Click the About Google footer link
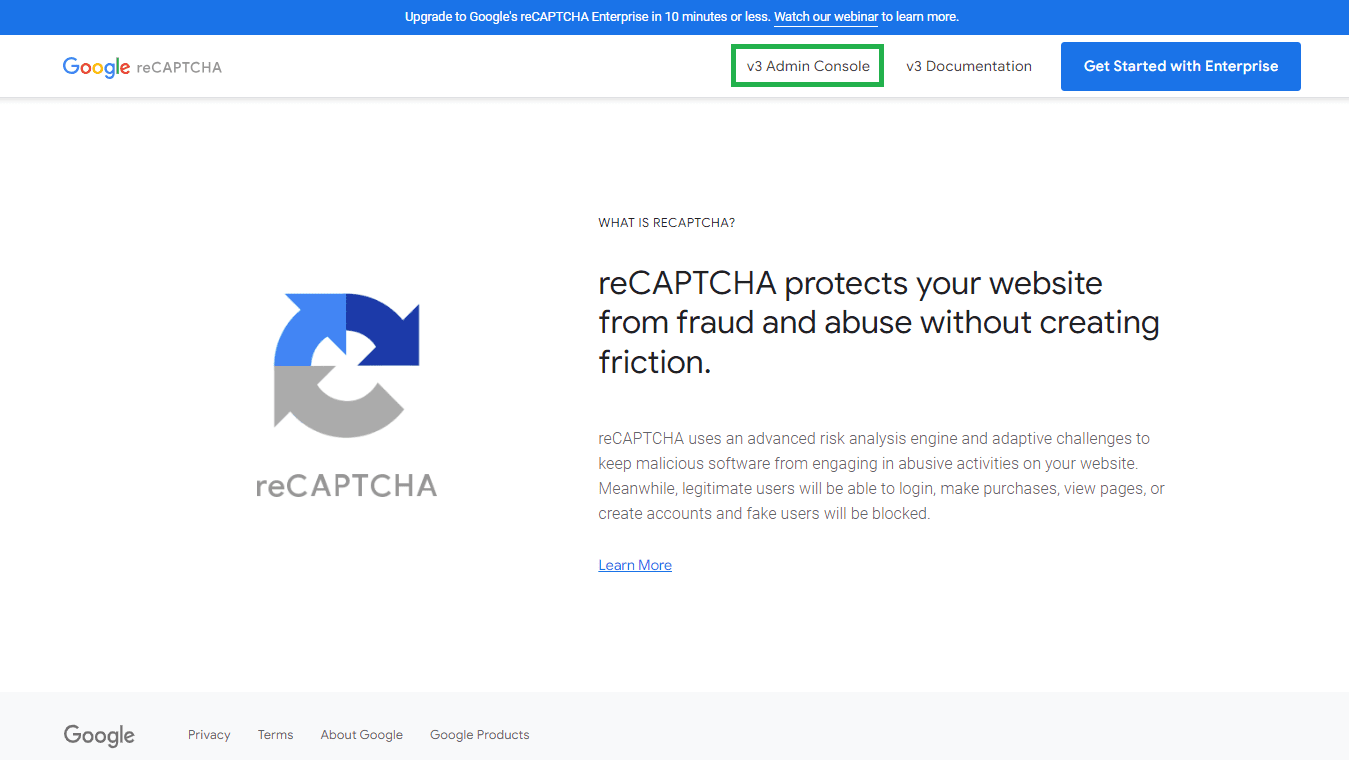Viewport: 1349px width, 760px height. (361, 734)
